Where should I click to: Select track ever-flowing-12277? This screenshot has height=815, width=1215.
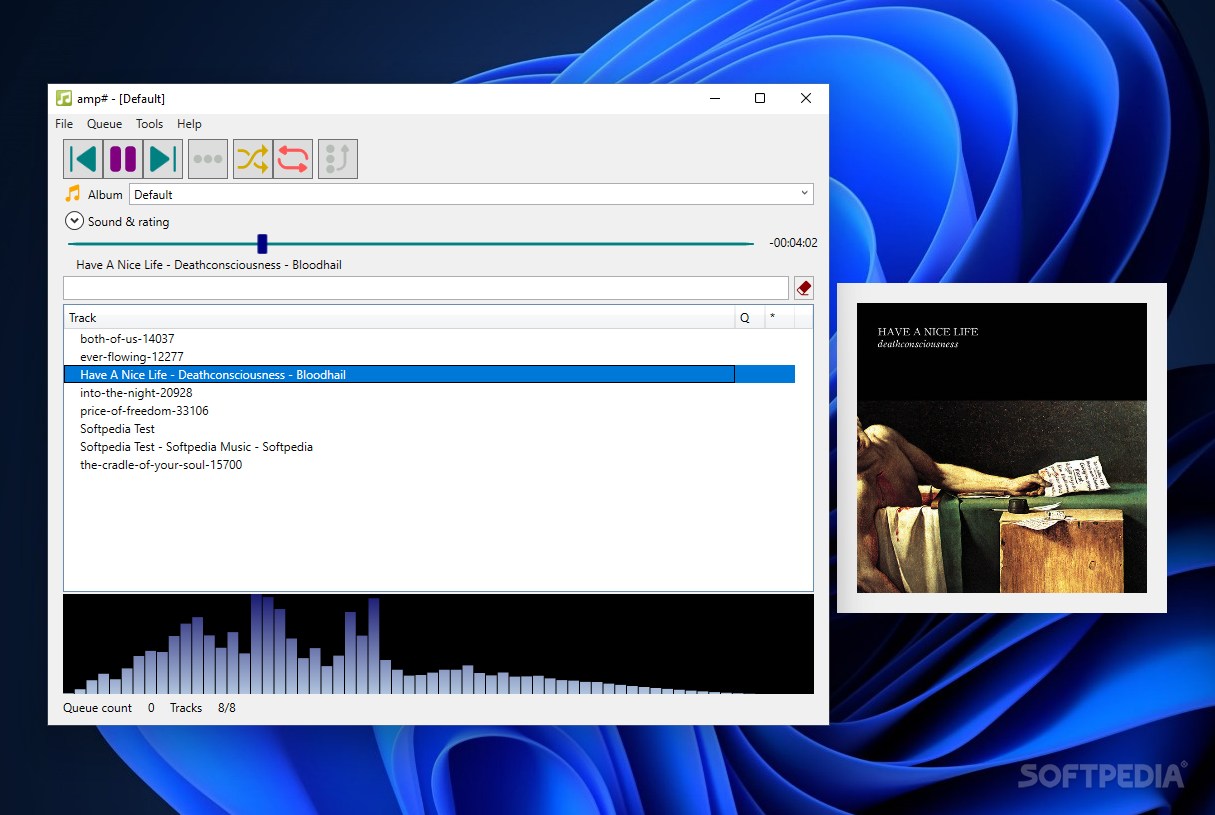tap(429, 357)
